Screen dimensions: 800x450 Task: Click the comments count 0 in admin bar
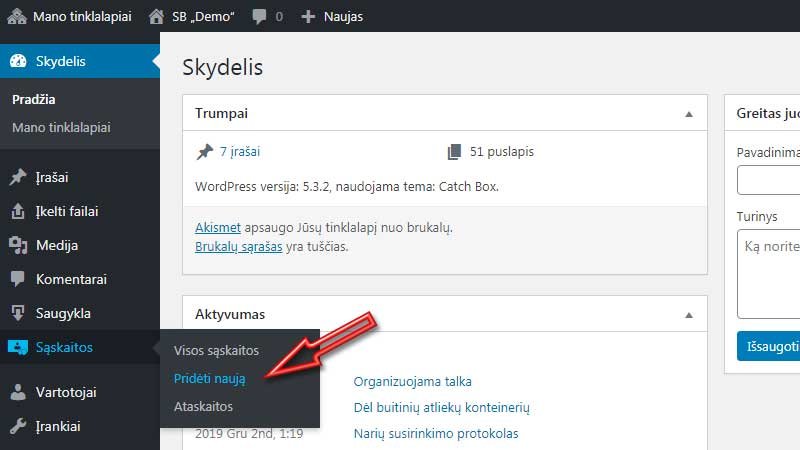point(279,16)
